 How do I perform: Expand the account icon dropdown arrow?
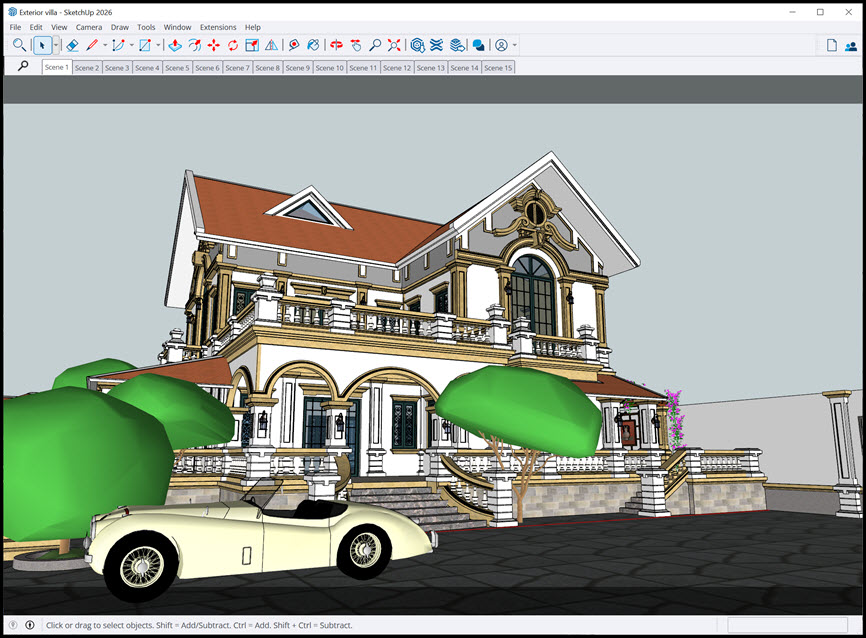[515, 45]
